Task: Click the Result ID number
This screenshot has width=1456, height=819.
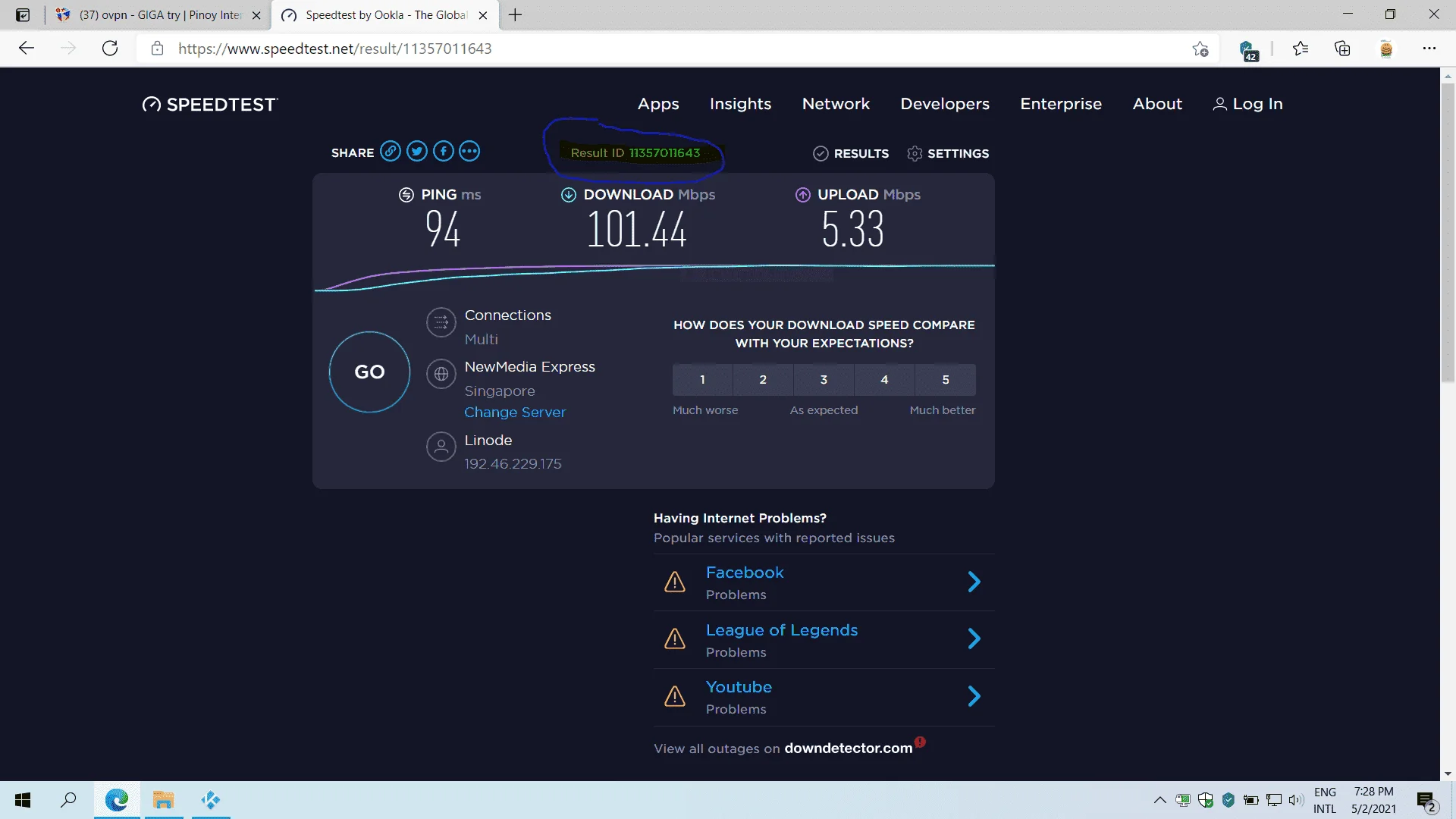Action: click(x=664, y=152)
